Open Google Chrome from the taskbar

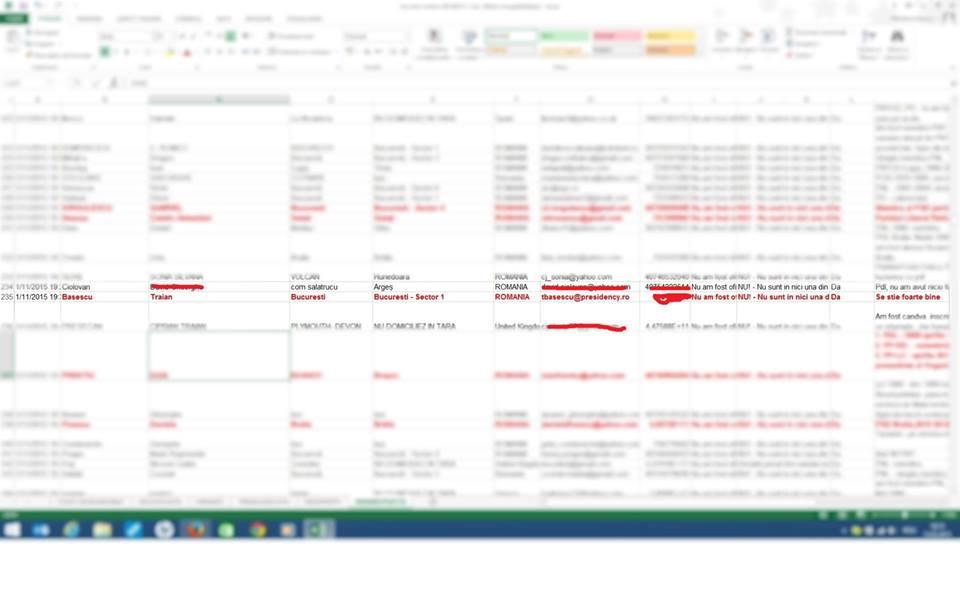click(x=258, y=529)
